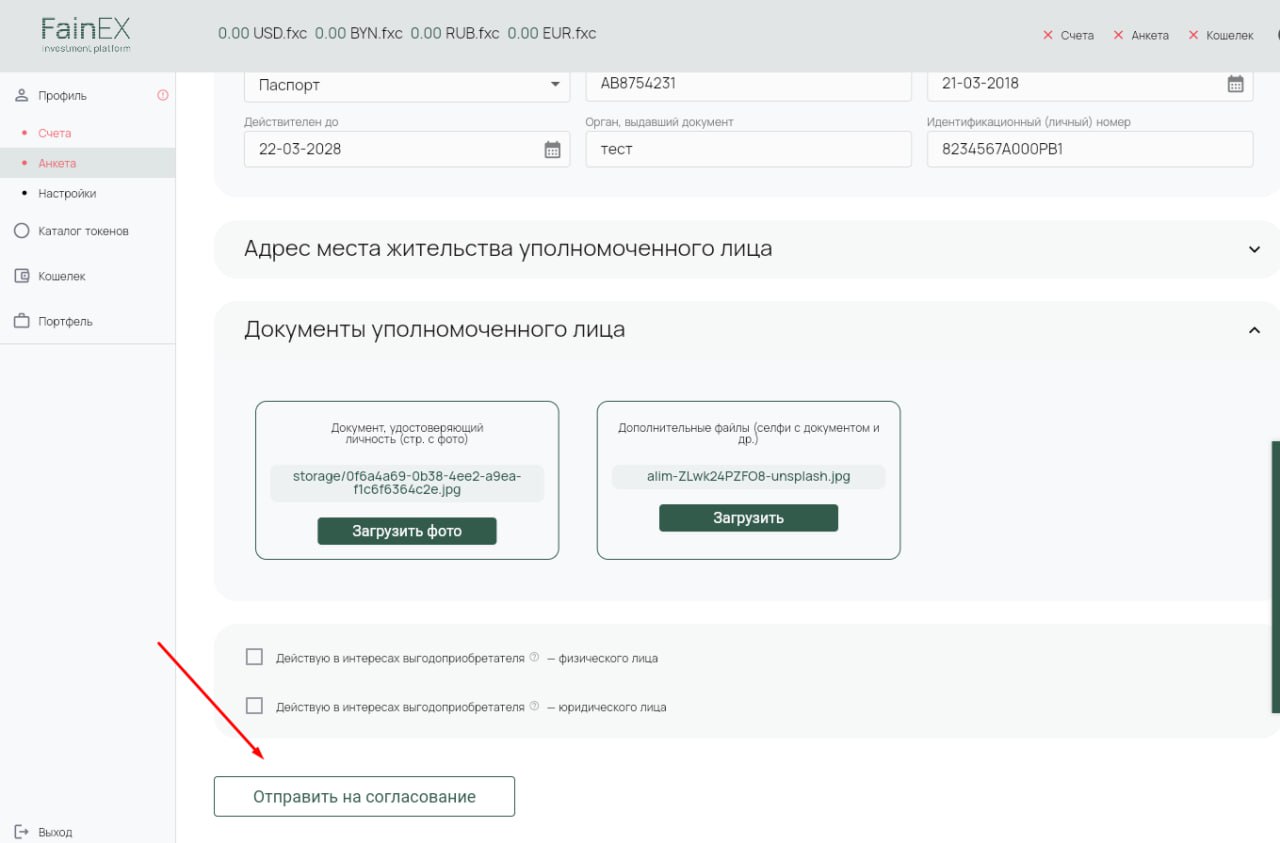
Task: Open Настройки sidebar item
Action: click(x=67, y=194)
